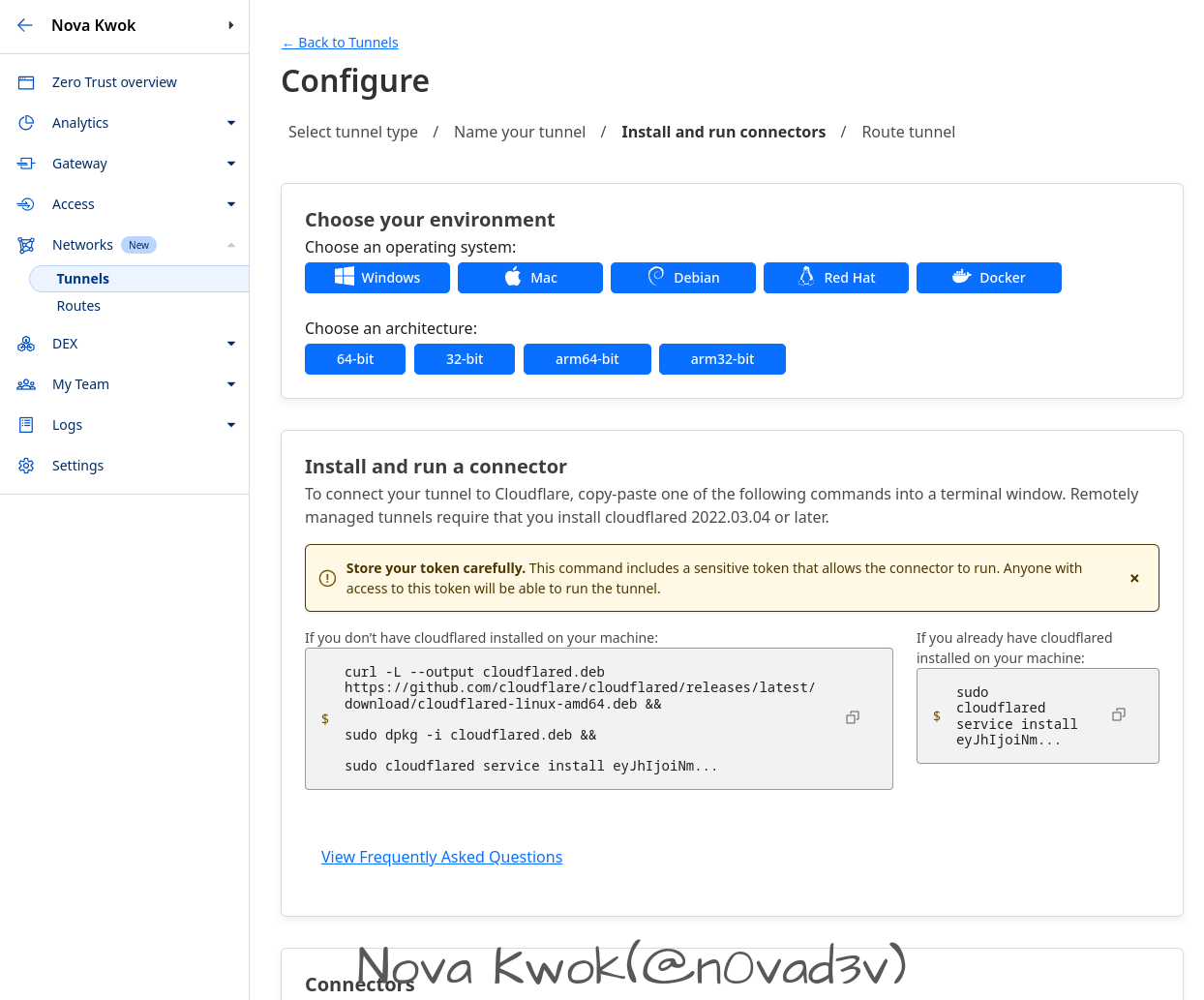Click the New badge beside Networks
Image resolution: width=1204 pixels, height=1000 pixels.
tap(138, 245)
